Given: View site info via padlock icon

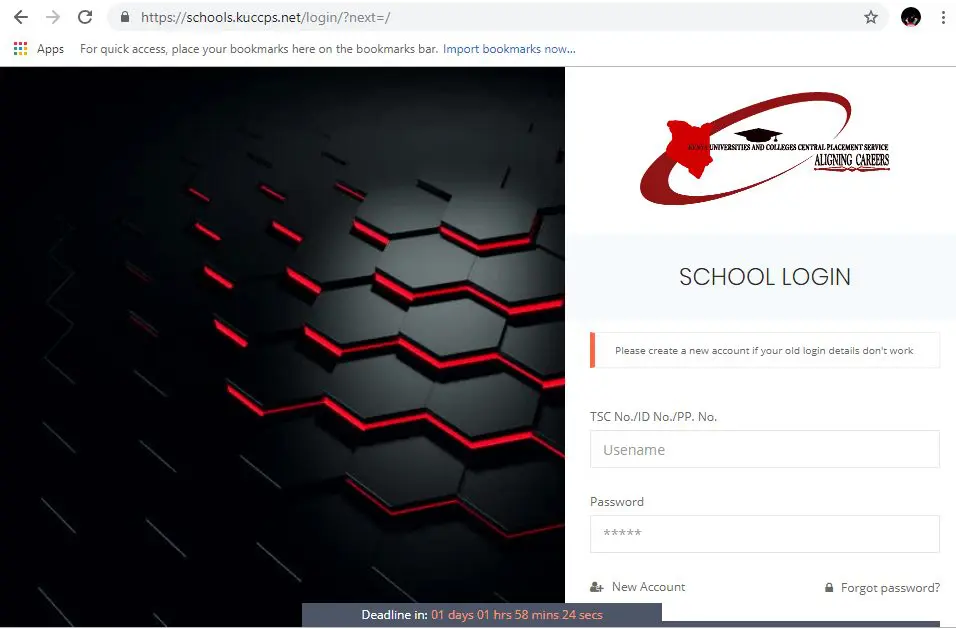Looking at the screenshot, I should pyautogui.click(x=125, y=17).
